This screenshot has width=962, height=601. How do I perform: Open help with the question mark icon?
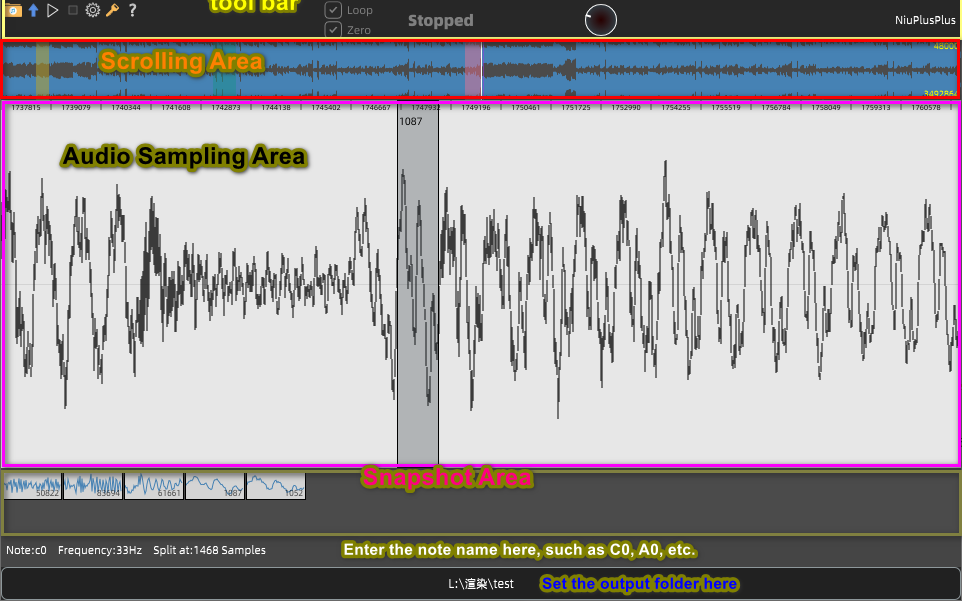click(132, 10)
